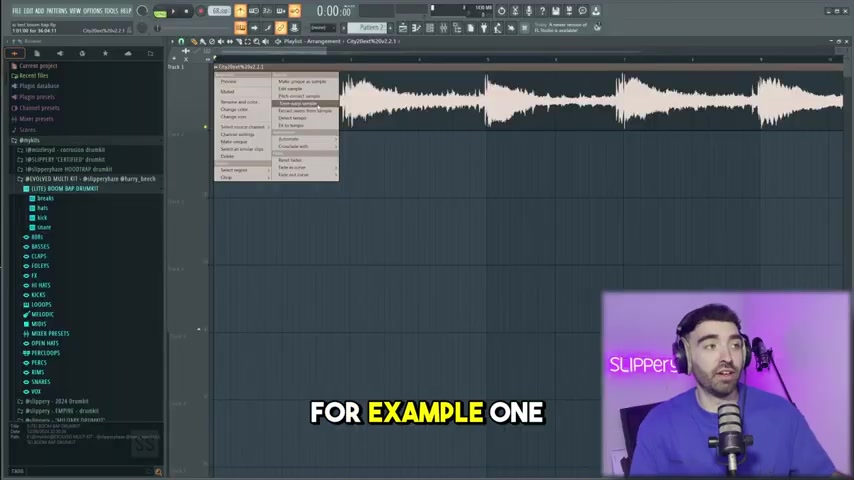This screenshot has width=854, height=480.
Task: Click the browser cloud tab icon
Action: pyautogui.click(x=128, y=53)
